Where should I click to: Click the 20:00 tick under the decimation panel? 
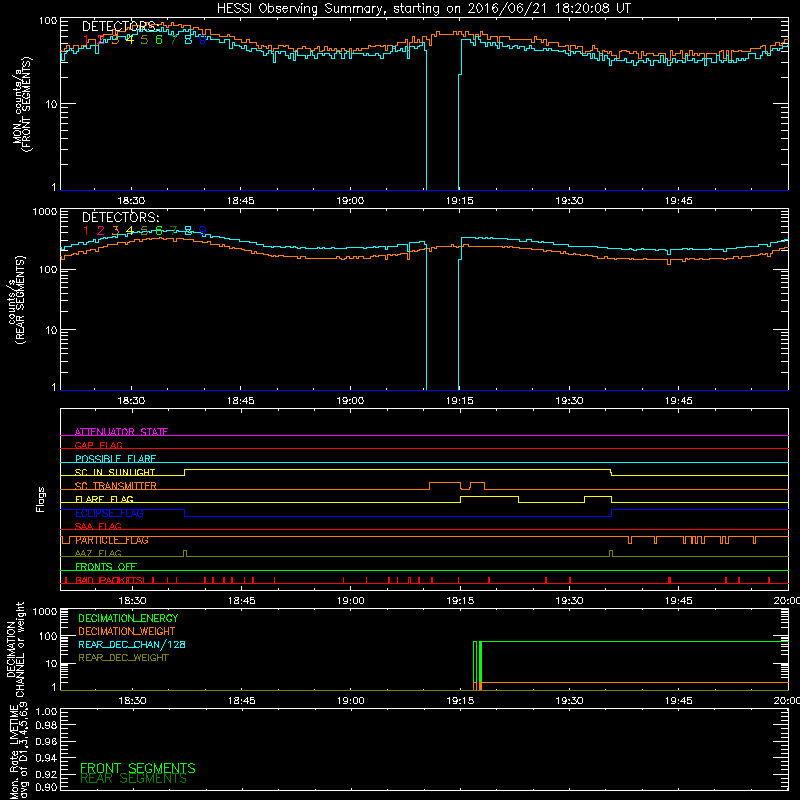pos(786,701)
